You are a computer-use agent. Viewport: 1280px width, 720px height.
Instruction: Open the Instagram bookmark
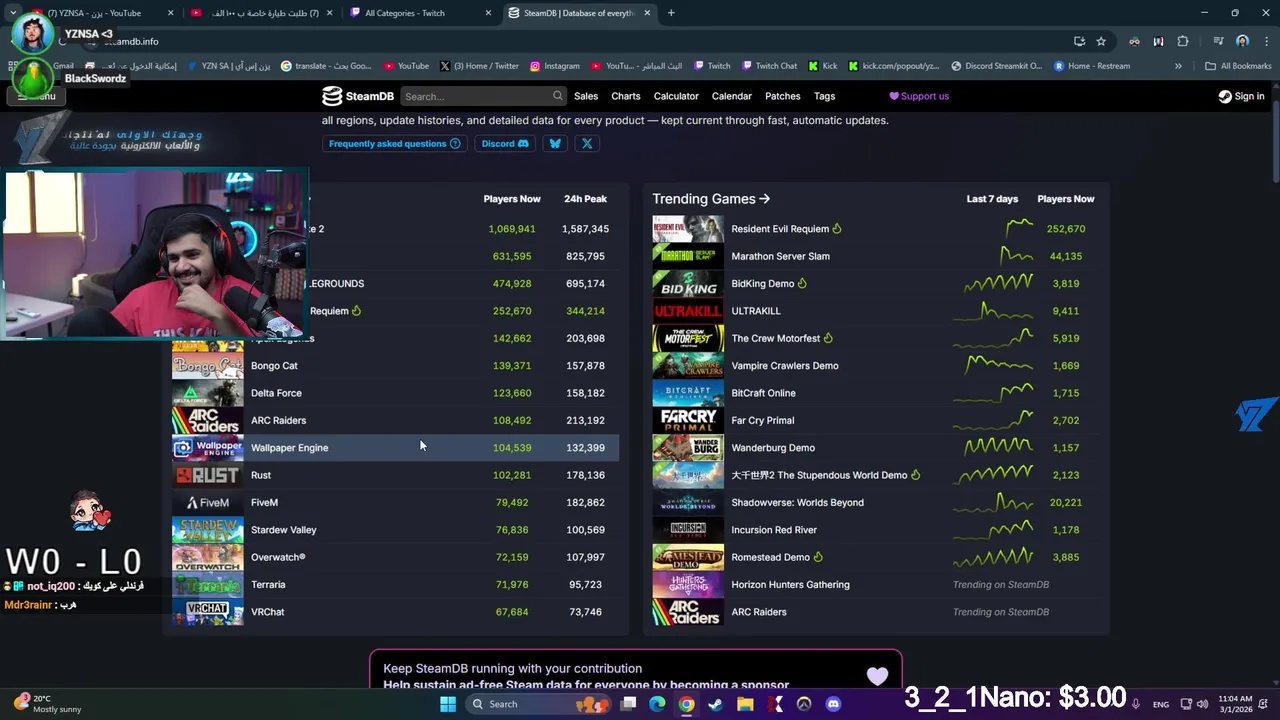coord(554,66)
